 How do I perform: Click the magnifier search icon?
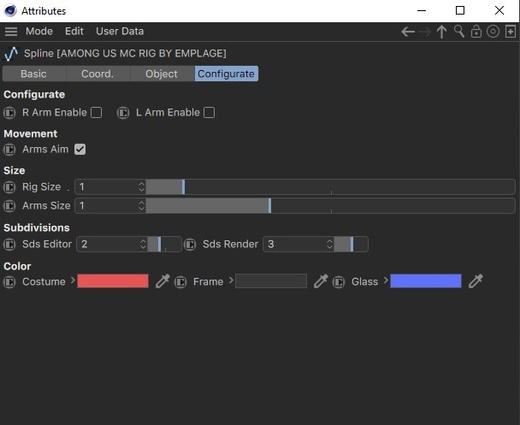pyautogui.click(x=459, y=31)
